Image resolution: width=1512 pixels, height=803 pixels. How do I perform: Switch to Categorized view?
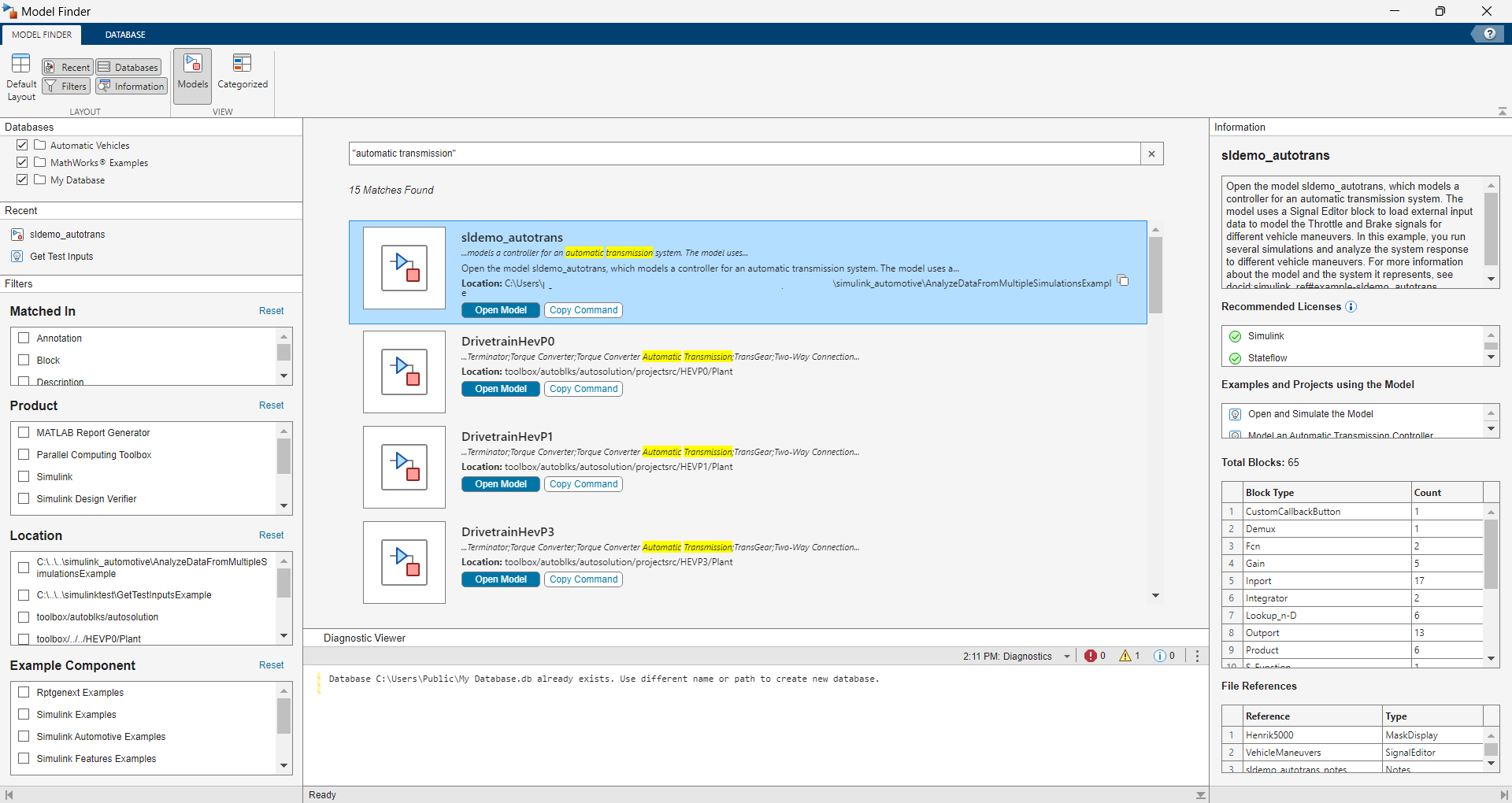243,72
